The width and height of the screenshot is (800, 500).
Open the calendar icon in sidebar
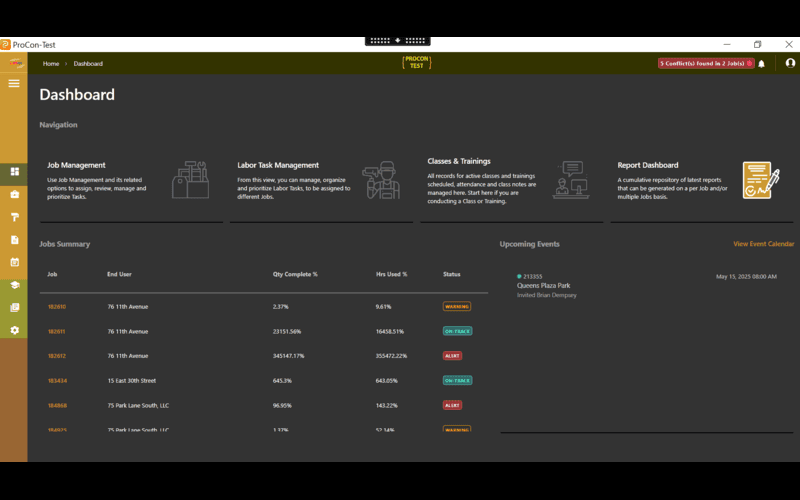tap(14, 262)
